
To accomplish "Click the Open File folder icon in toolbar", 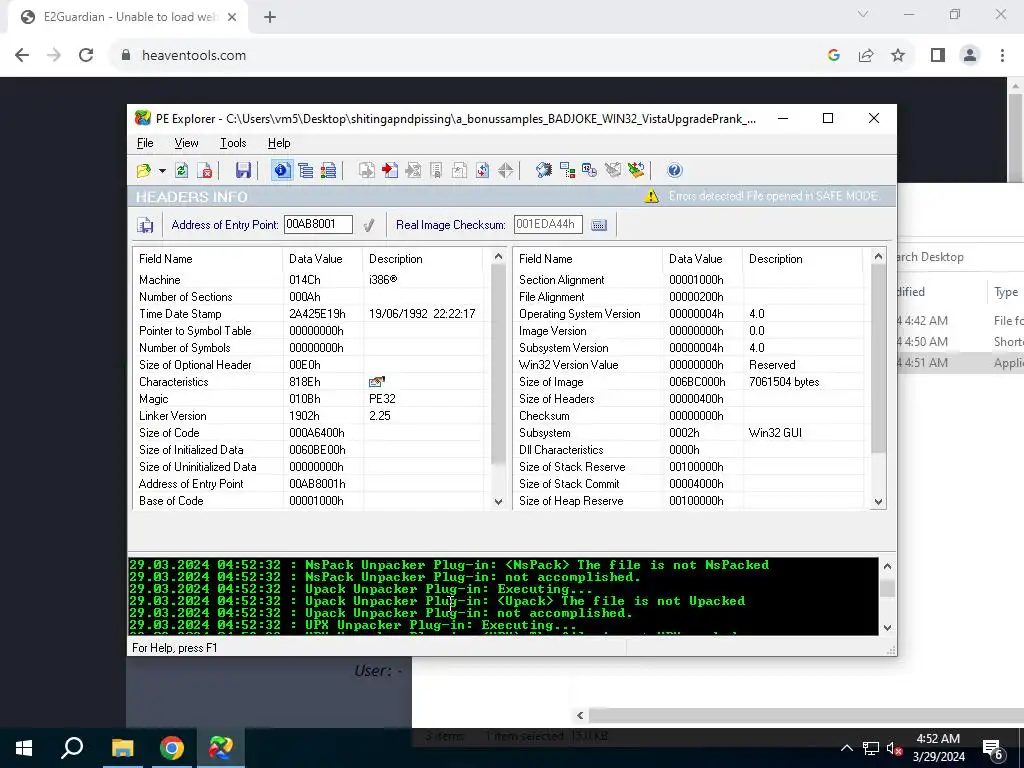I will pos(144,170).
